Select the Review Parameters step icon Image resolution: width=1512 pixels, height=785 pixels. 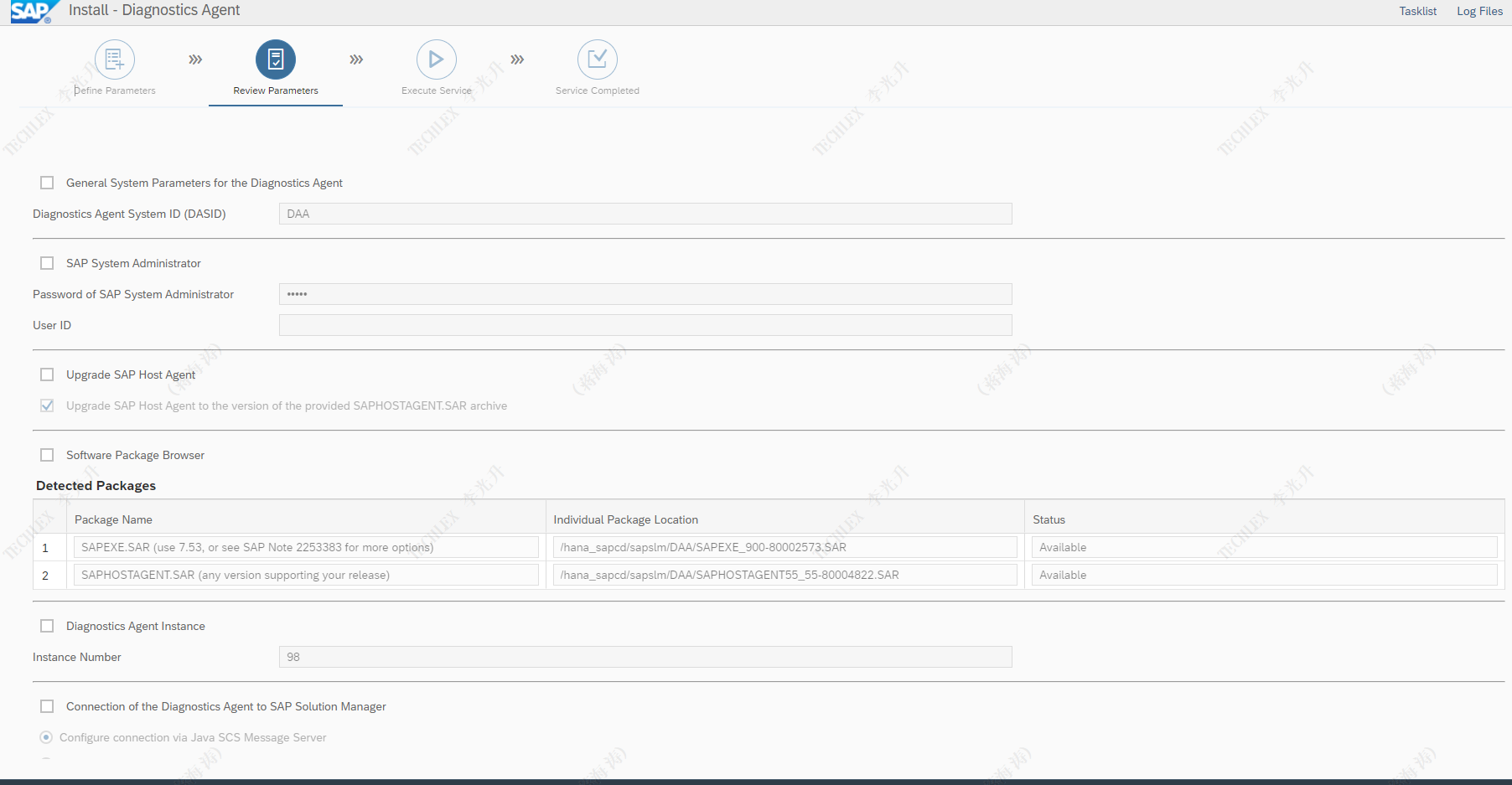[x=276, y=59]
